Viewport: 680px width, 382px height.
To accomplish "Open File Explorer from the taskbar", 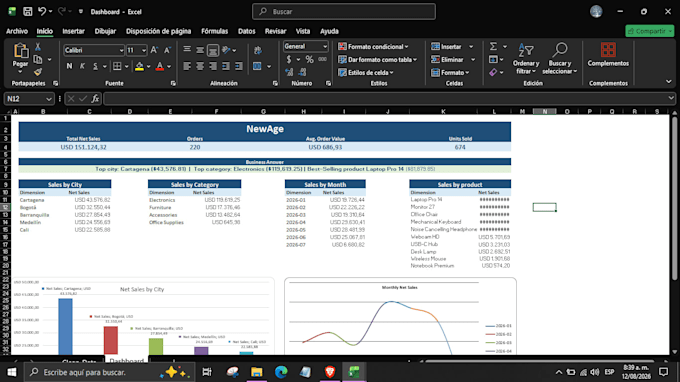I will (257, 372).
